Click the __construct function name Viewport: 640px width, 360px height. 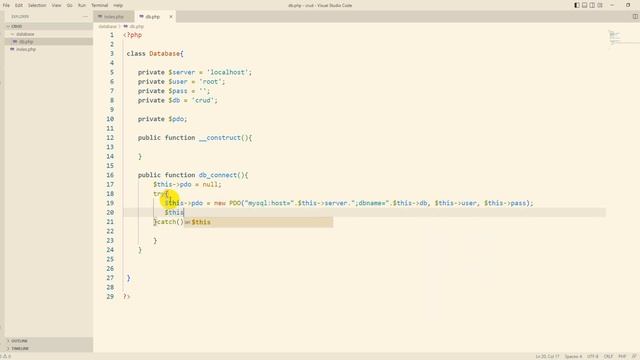(220, 138)
